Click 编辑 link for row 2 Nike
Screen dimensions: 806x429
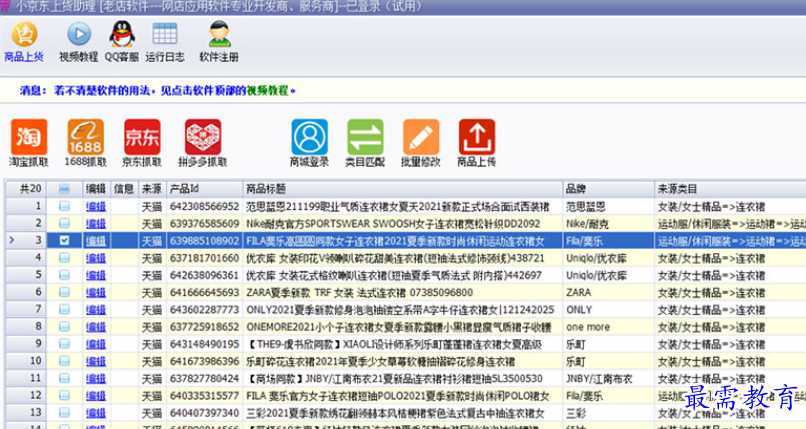tap(96, 223)
